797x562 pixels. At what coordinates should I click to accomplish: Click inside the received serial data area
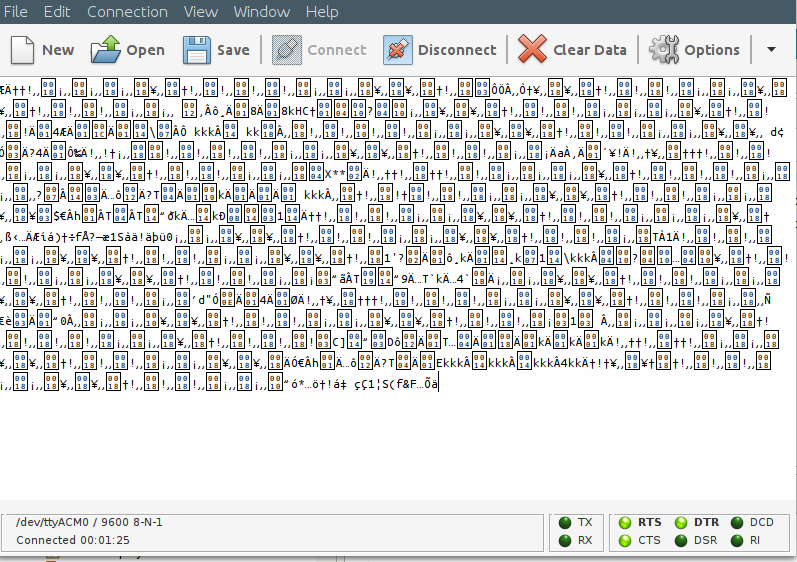(x=400, y=440)
